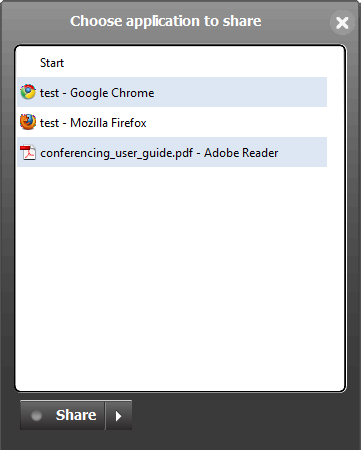Open the Share options arrow dropdown
The width and height of the screenshot is (361, 450).
(x=119, y=415)
